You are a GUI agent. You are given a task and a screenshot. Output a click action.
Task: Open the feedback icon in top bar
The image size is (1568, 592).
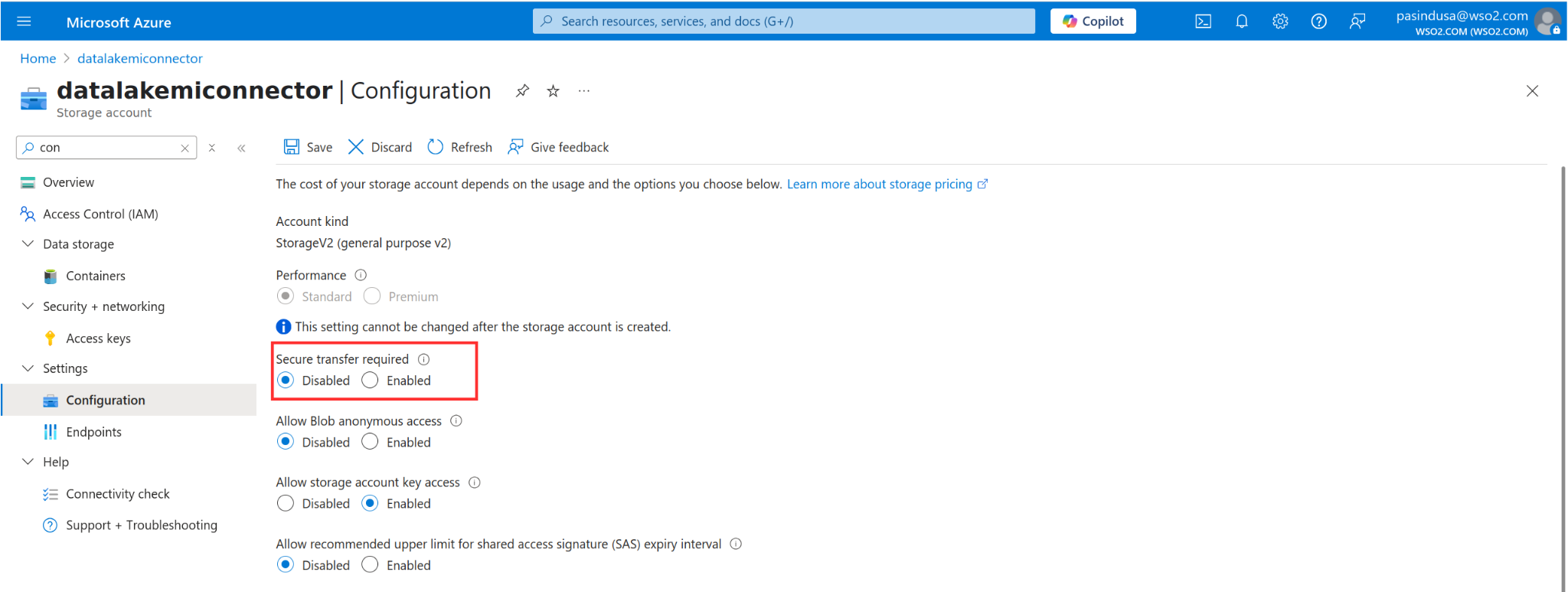pyautogui.click(x=1357, y=21)
